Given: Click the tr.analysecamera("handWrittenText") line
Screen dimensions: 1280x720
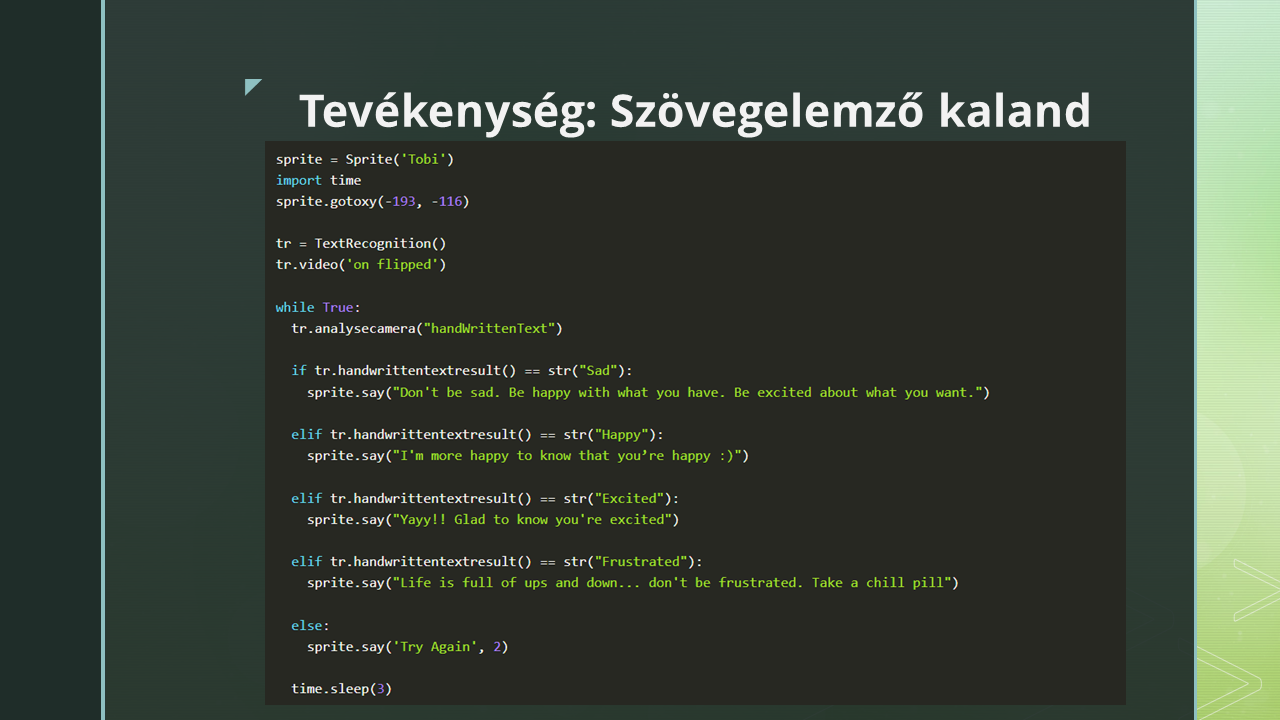Looking at the screenshot, I should (427, 328).
